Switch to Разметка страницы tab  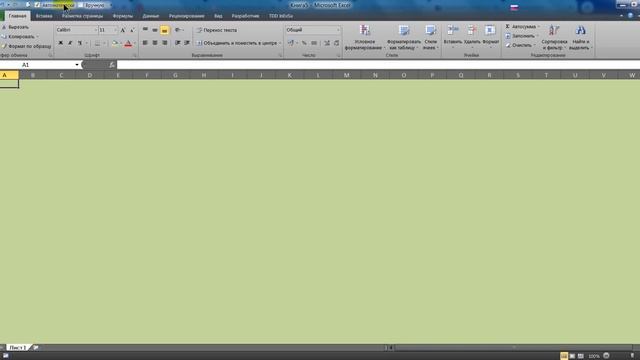82,16
